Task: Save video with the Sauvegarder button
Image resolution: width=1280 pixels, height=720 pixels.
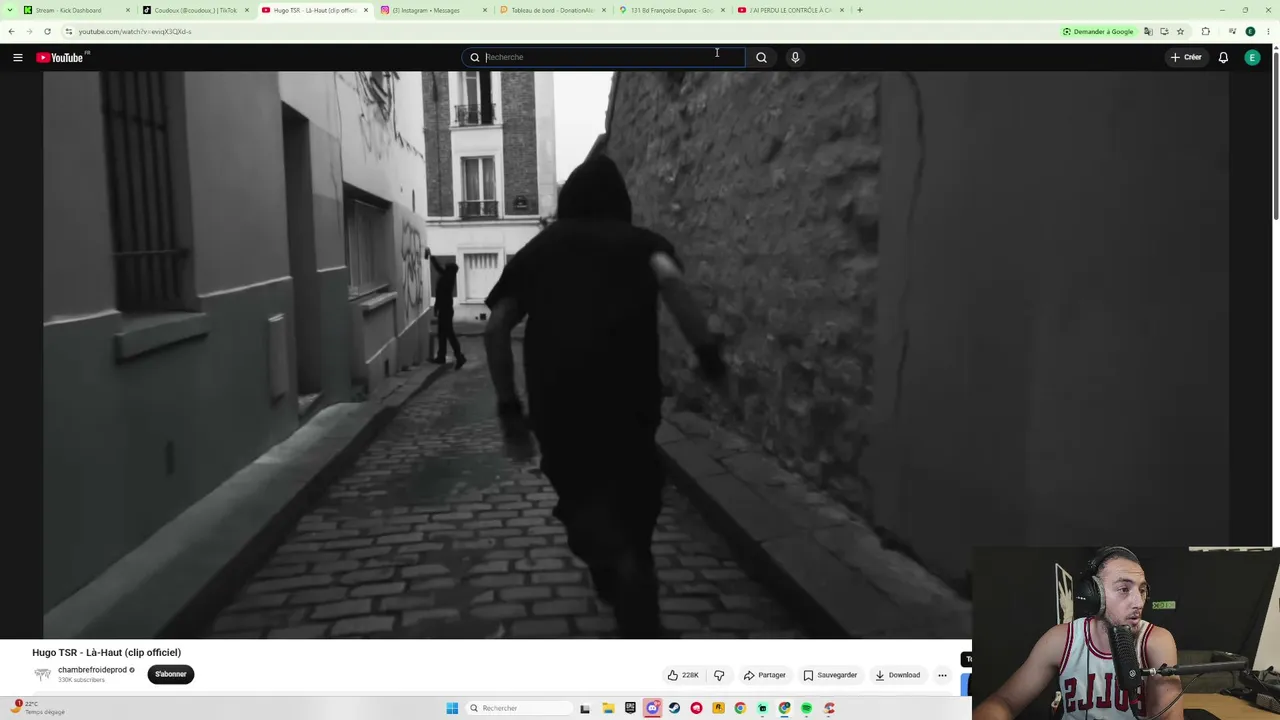Action: 830,675
